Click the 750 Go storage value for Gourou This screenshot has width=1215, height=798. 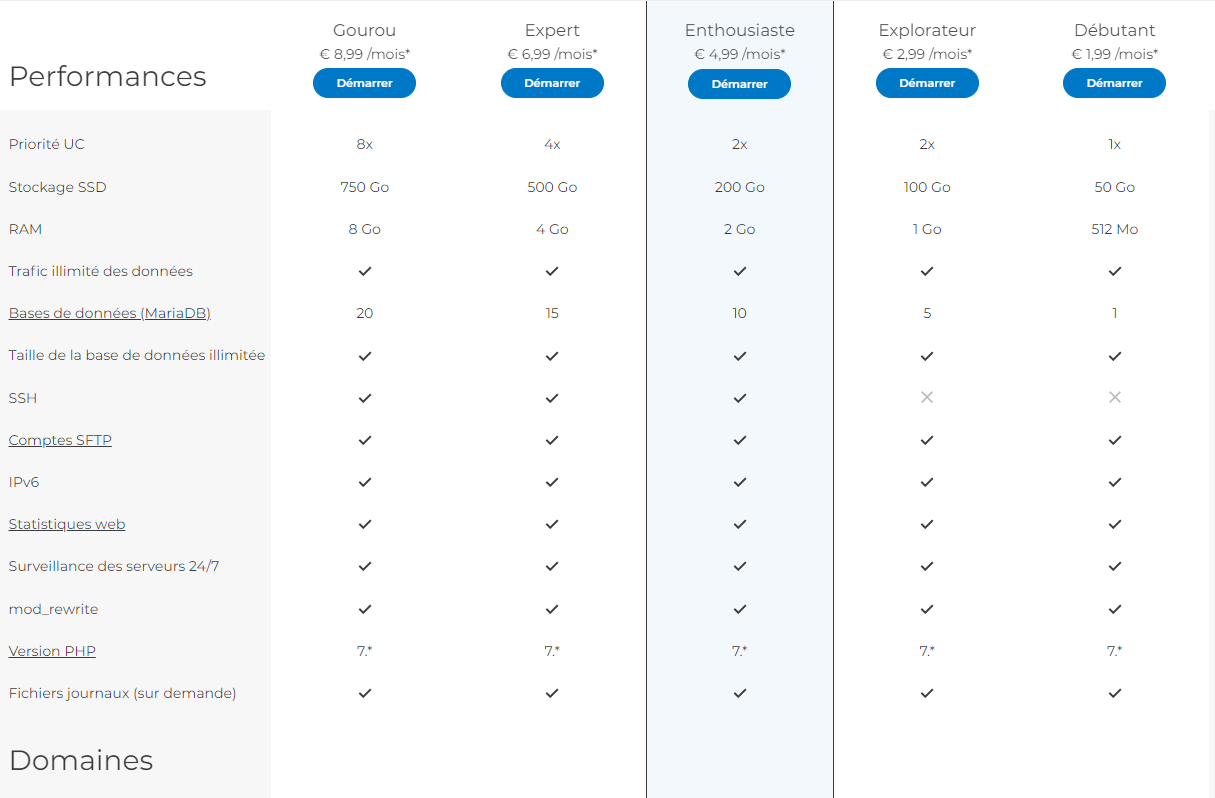[x=365, y=187]
